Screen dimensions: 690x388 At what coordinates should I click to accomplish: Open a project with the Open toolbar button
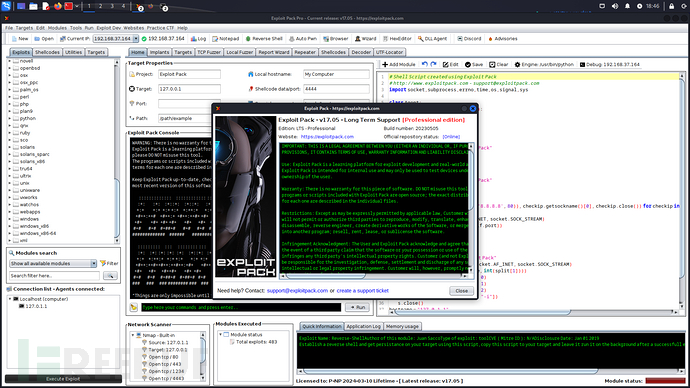44,39
